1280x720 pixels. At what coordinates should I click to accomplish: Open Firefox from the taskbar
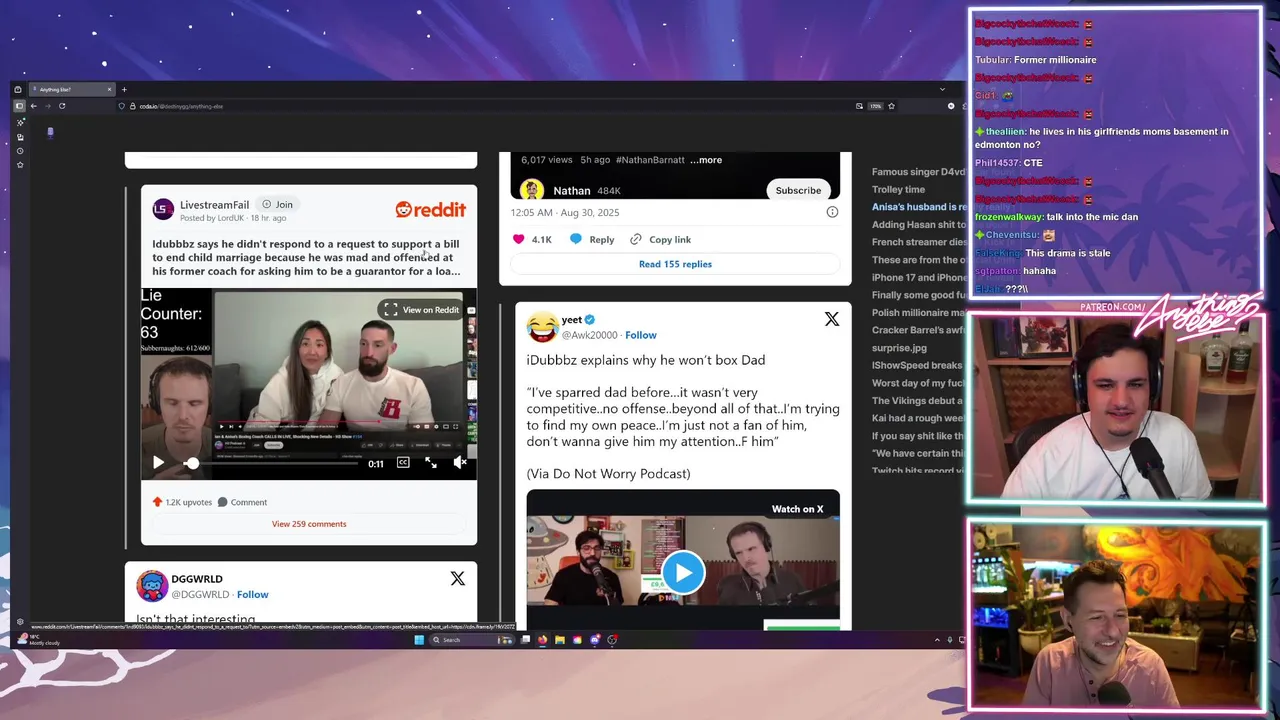(x=543, y=640)
